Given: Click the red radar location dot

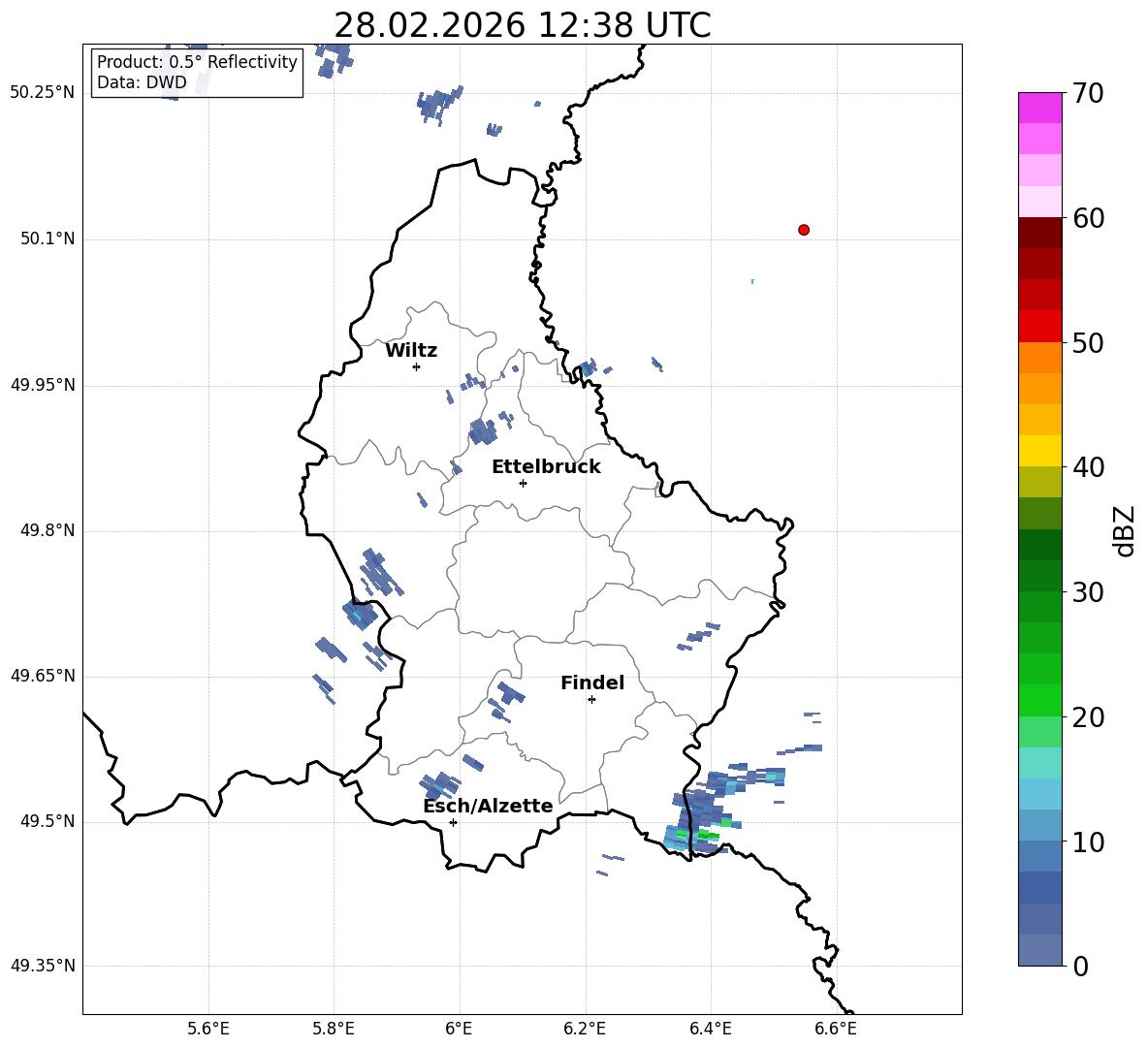Looking at the screenshot, I should (804, 230).
